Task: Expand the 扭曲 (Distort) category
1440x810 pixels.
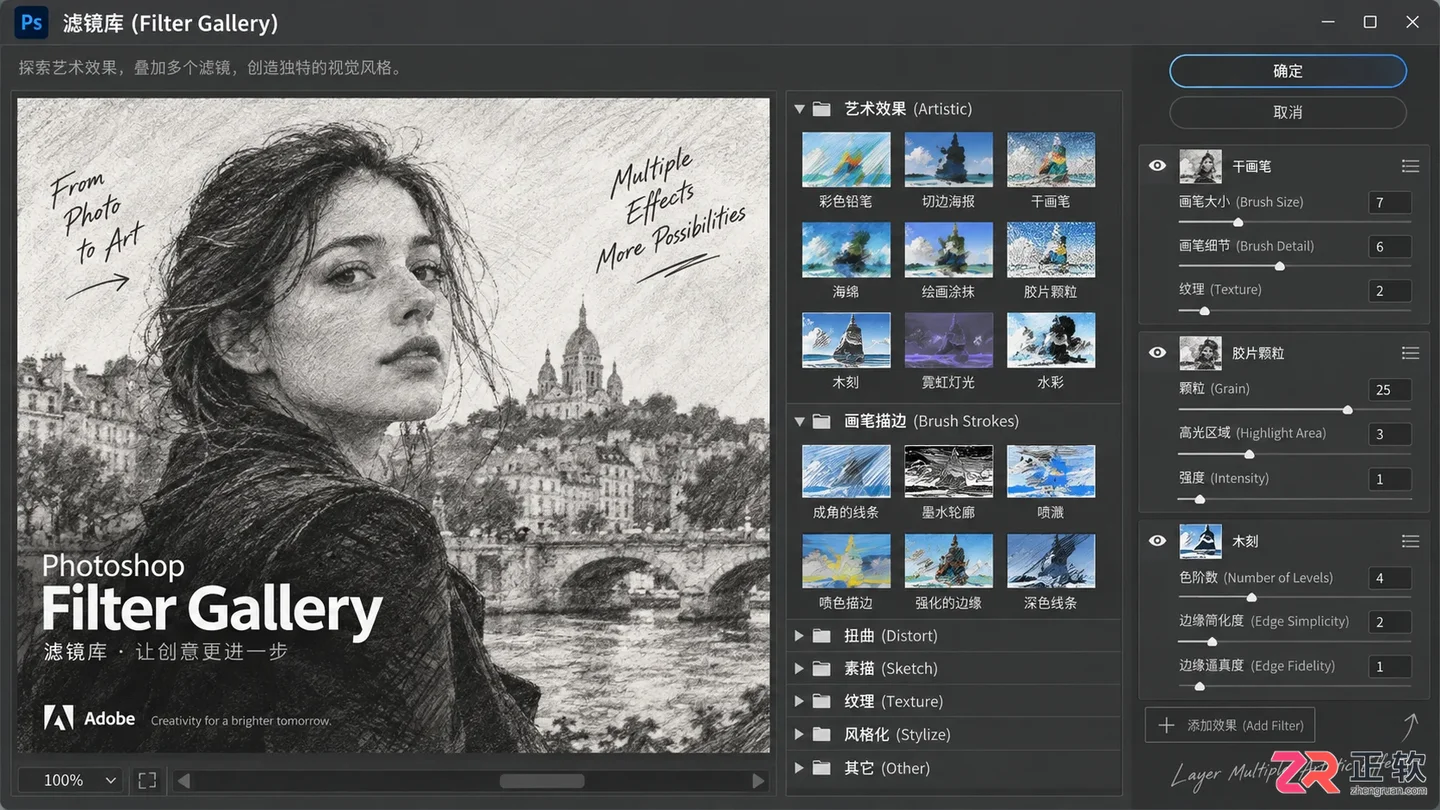Action: [x=799, y=636]
